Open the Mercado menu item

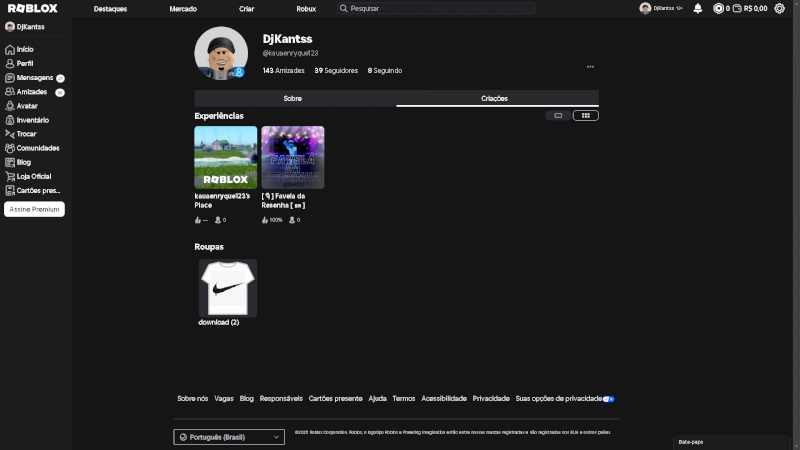183,8
